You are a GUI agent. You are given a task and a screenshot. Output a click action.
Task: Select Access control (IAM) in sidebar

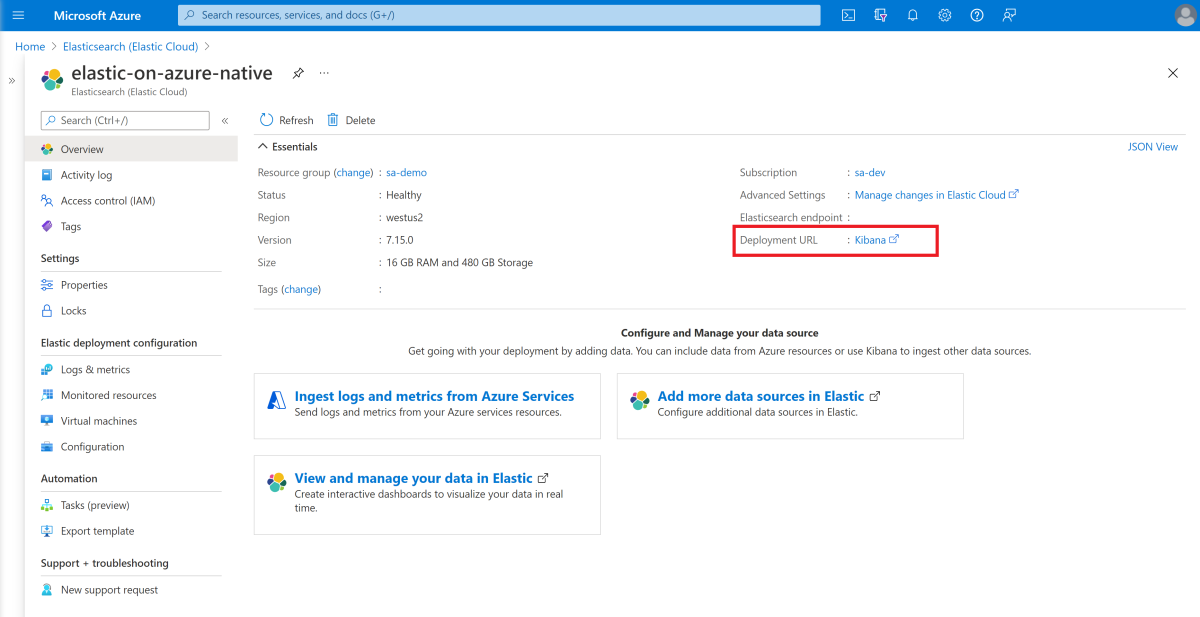pos(107,201)
